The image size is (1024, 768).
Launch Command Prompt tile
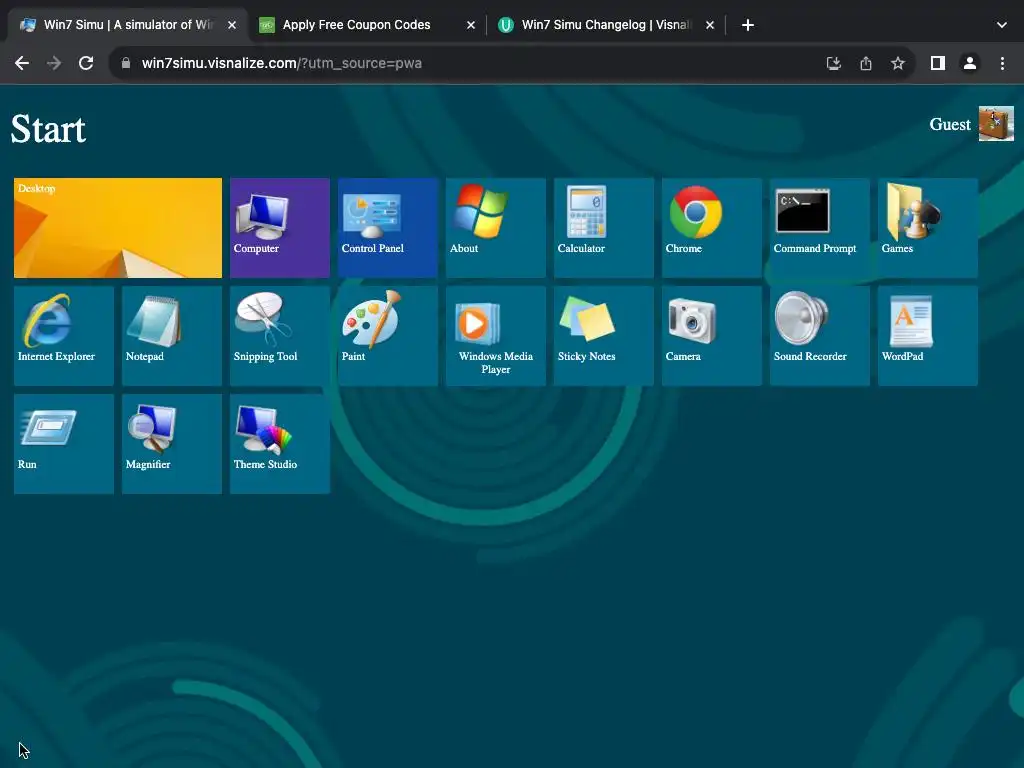coord(820,228)
